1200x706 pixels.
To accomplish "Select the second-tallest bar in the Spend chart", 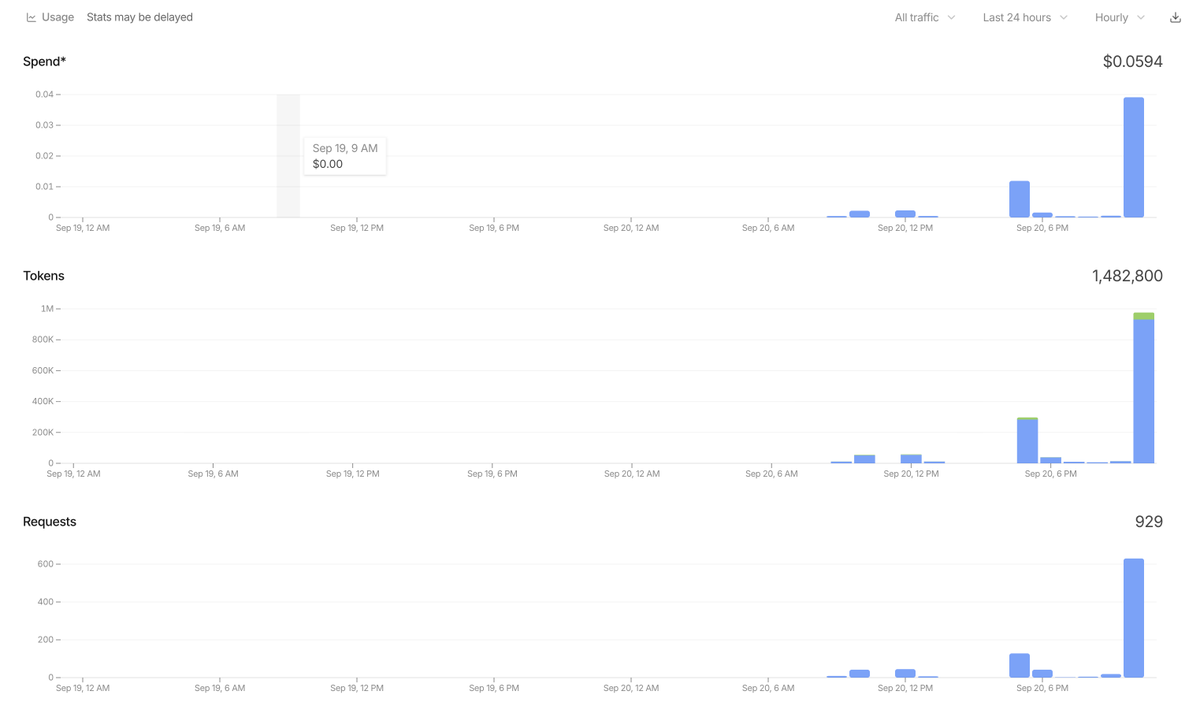I will click(x=1019, y=199).
